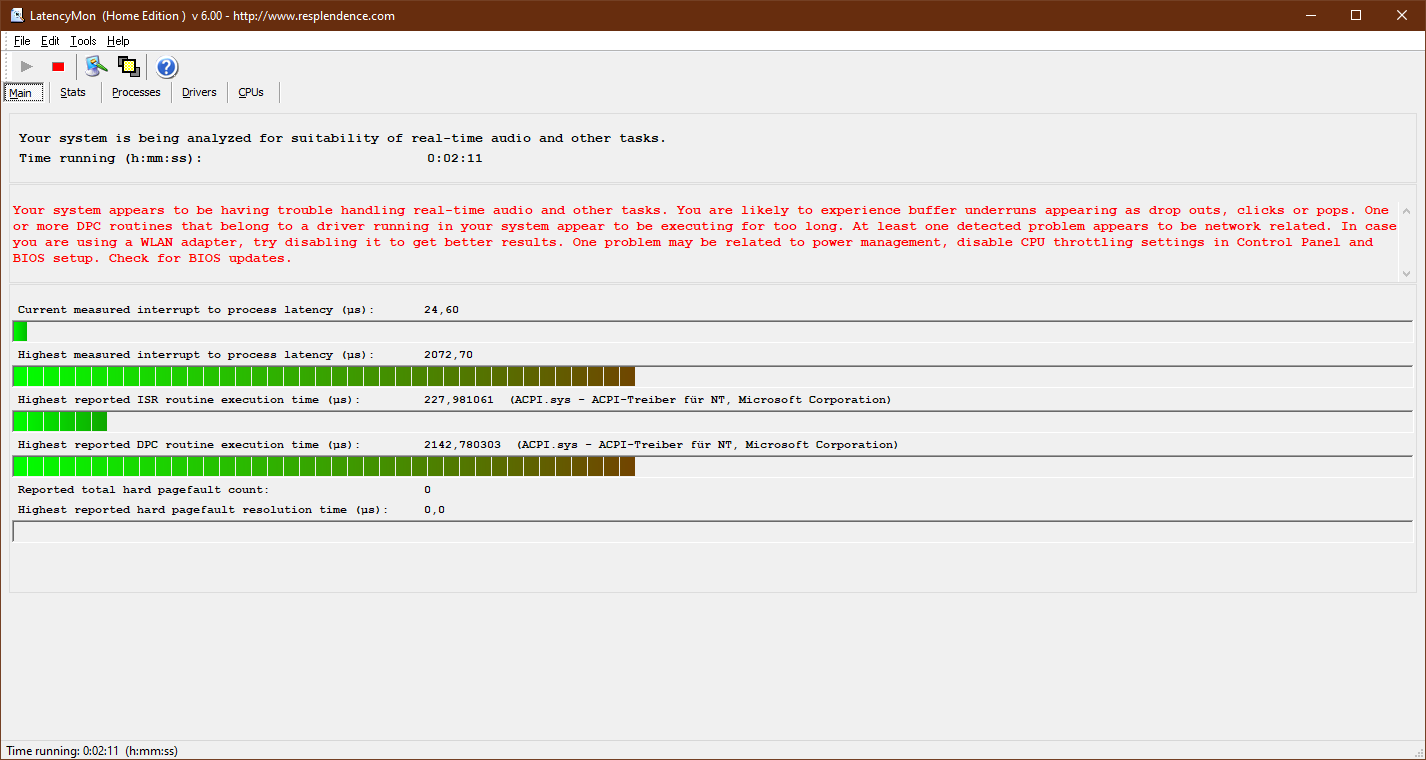Select the ISR value 227,981061
Image resolution: width=1426 pixels, height=760 pixels.
(x=459, y=400)
